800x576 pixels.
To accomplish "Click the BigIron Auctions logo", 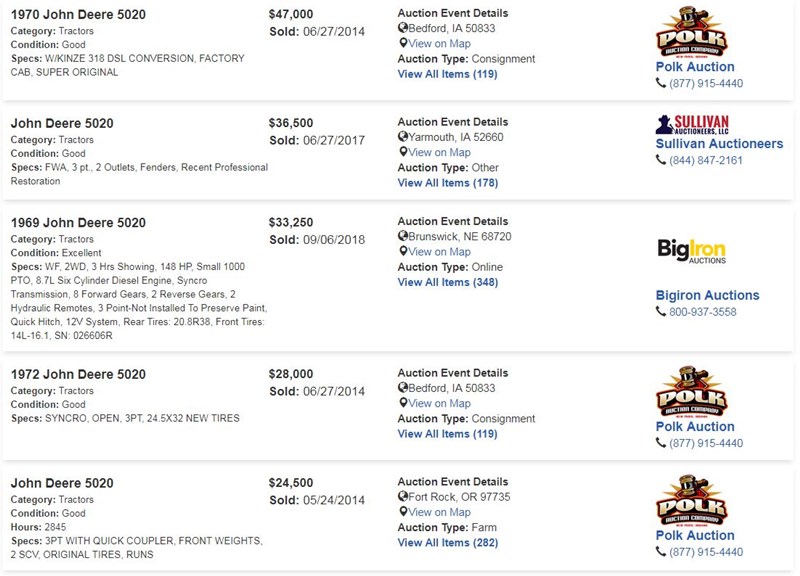I will (691, 251).
